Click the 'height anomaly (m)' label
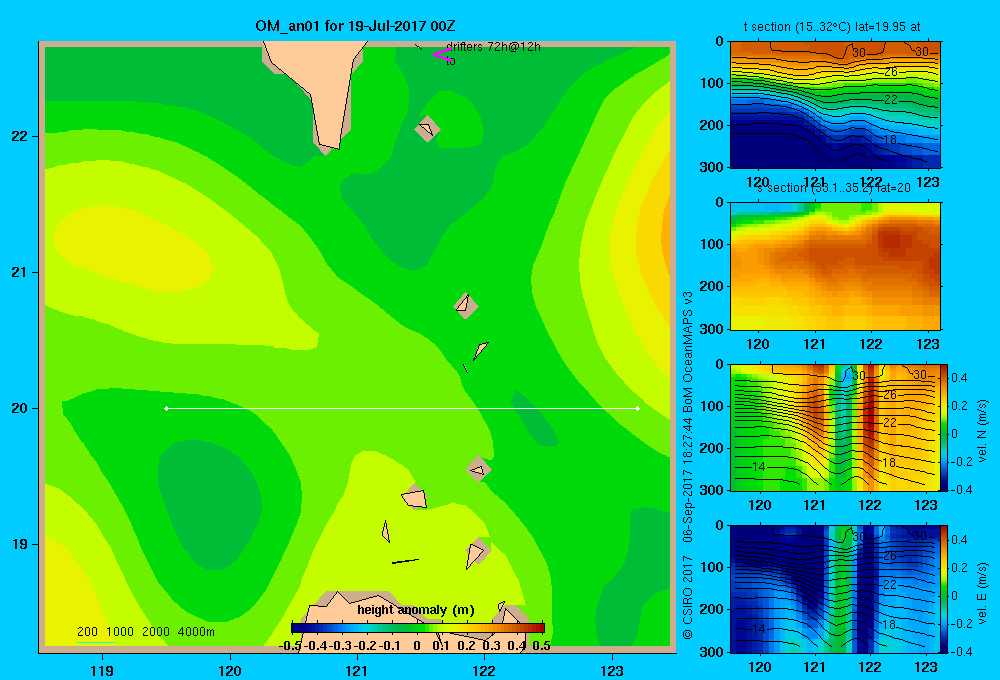The width and height of the screenshot is (1000, 680). coord(416,610)
